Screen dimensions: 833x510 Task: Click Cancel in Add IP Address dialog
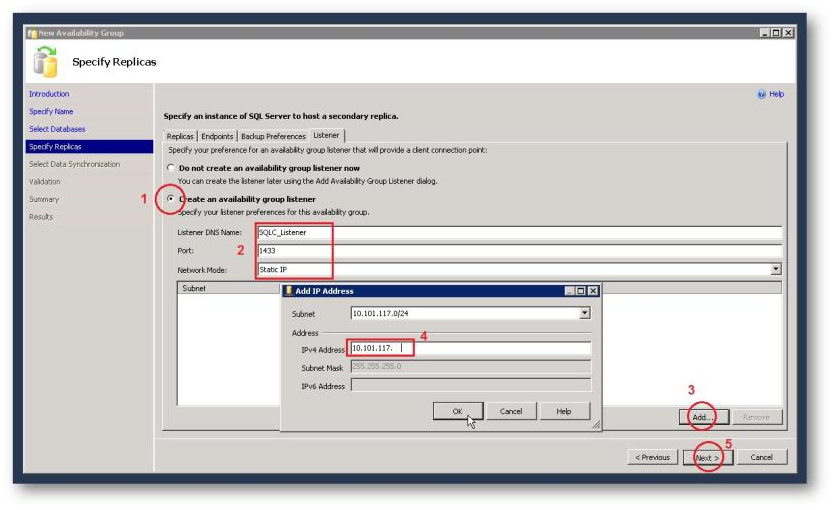point(511,411)
